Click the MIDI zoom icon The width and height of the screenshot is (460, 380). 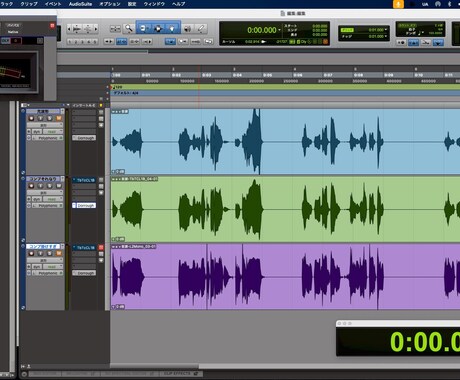[x=88, y=29]
